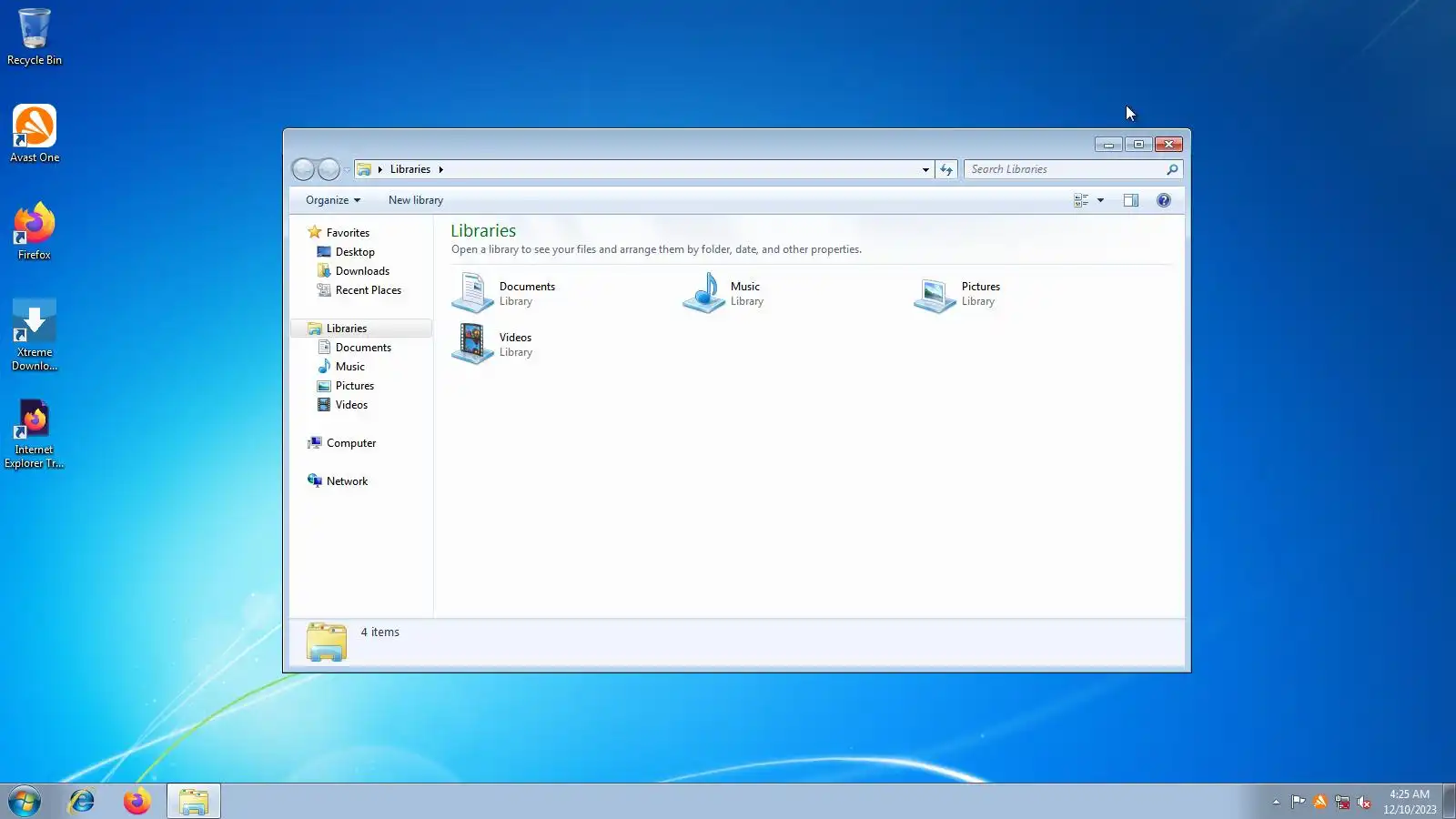Image resolution: width=1456 pixels, height=819 pixels.
Task: Select Libraries node in navigation pane
Action: coord(347,329)
